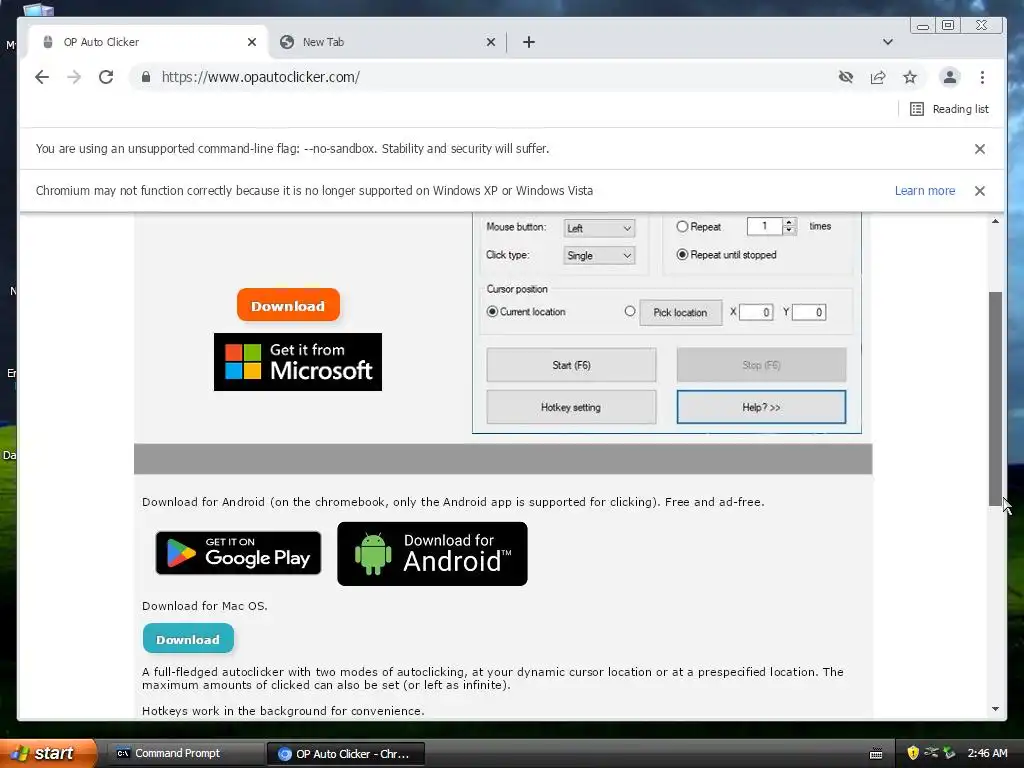This screenshot has height=768, width=1024.
Task: Reload the OP Auto Clicker page
Action: click(x=106, y=77)
